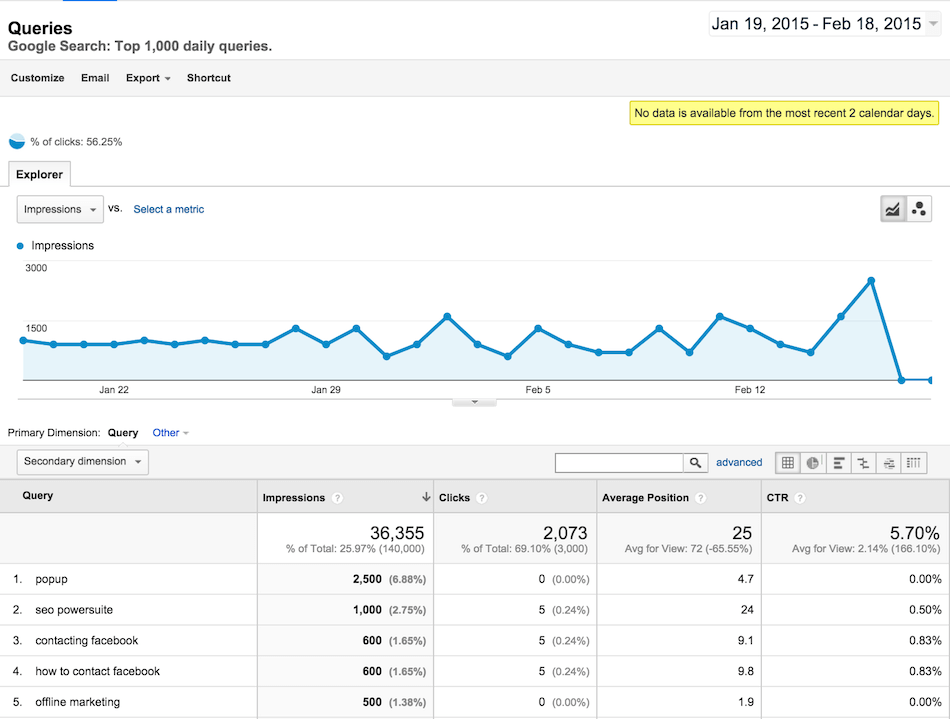Click inside the table search field
The width and height of the screenshot is (950, 719).
618,463
